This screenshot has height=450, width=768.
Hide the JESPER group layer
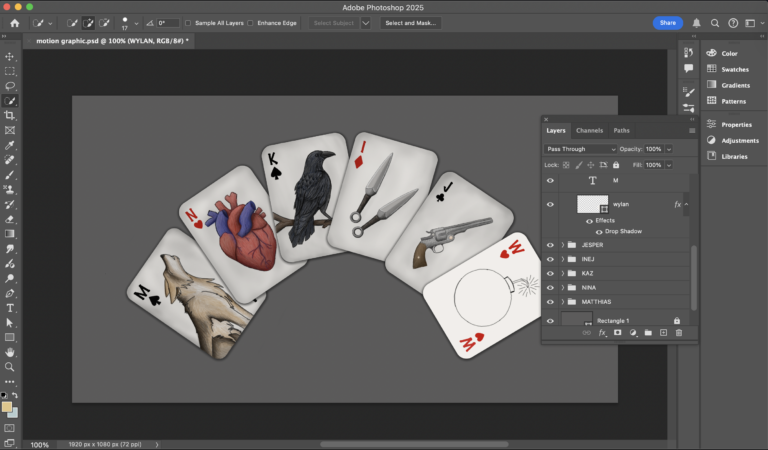550,245
